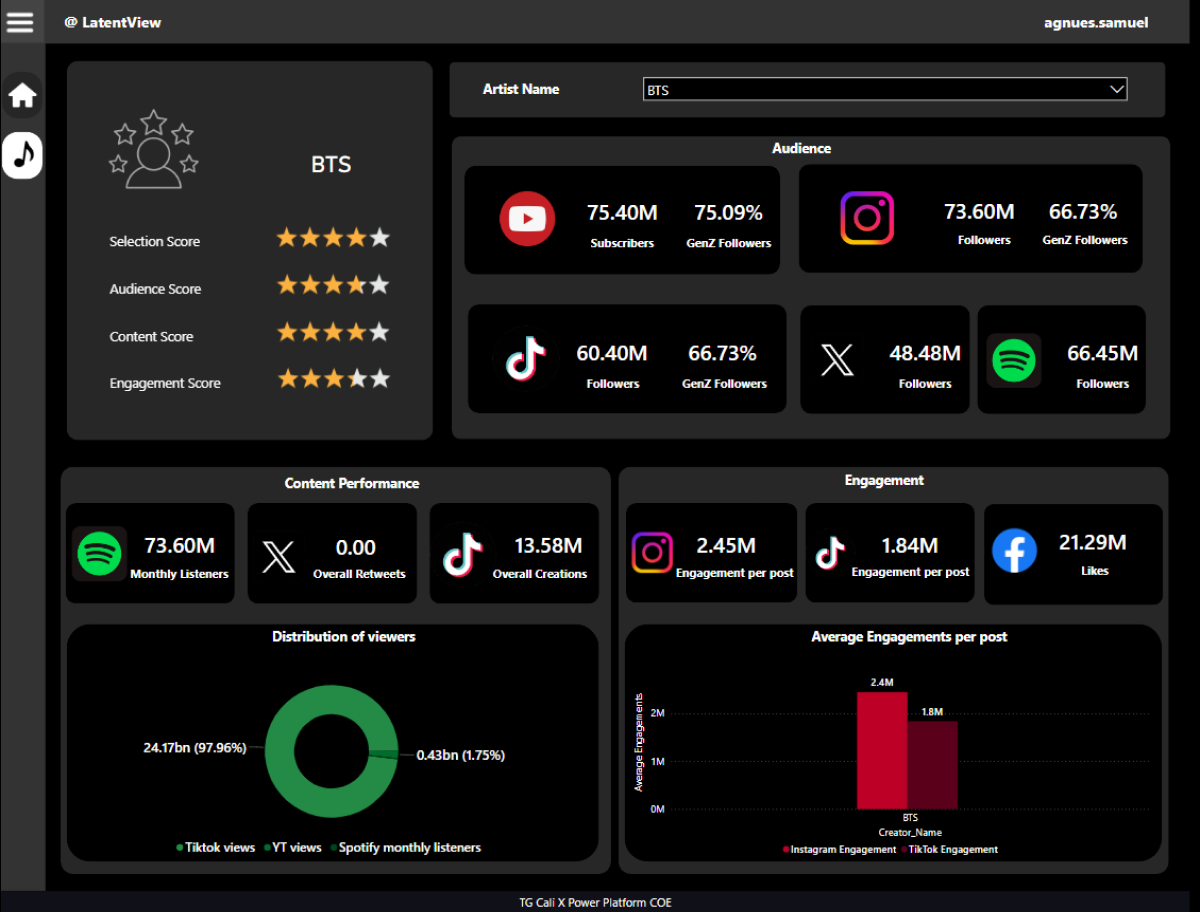The height and width of the screenshot is (912, 1200).
Task: Click the Facebook icon beside Likes
Action: 1014,551
